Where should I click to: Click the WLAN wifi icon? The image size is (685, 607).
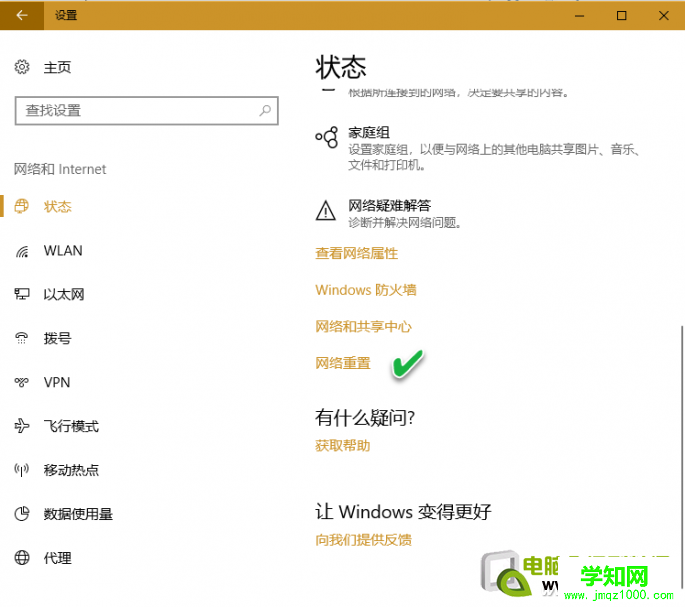tap(22, 251)
